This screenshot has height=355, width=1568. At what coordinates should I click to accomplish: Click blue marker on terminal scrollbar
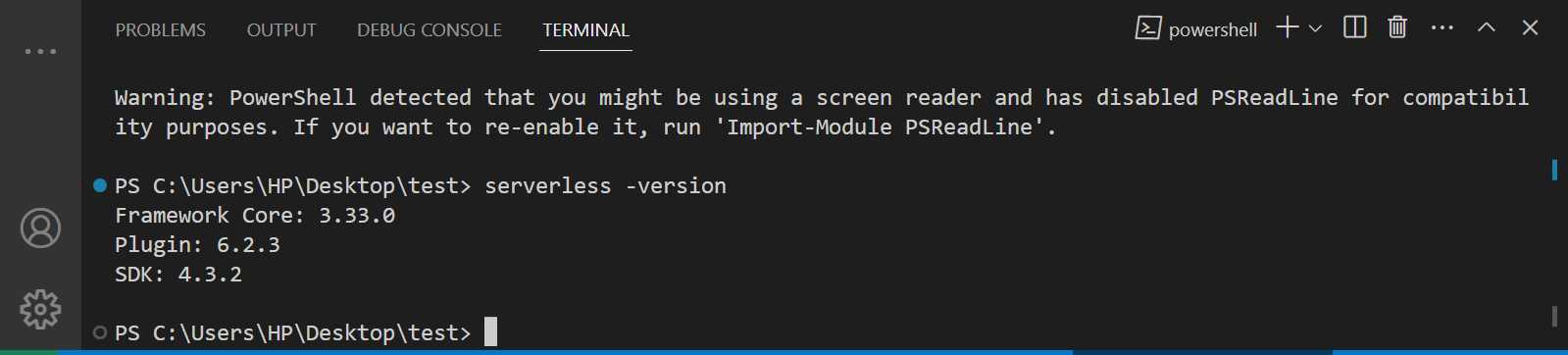click(1555, 169)
